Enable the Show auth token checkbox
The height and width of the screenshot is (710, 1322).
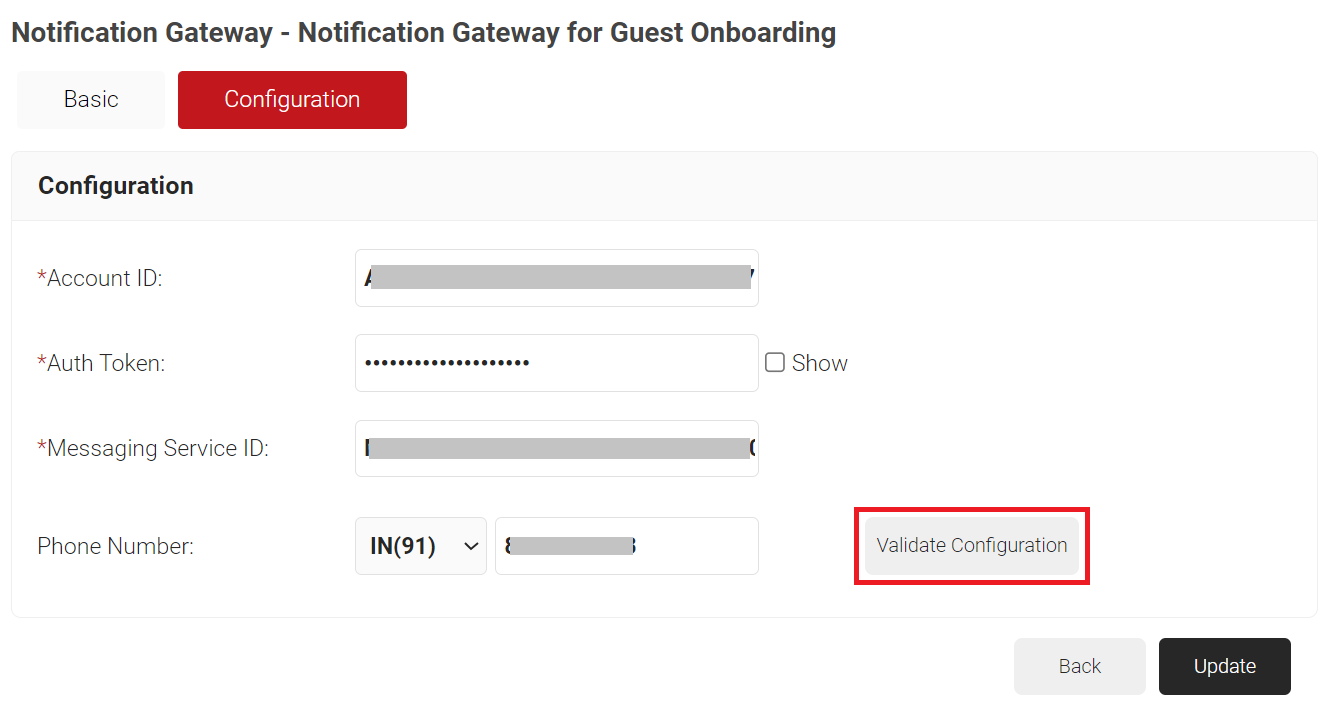[x=775, y=363]
